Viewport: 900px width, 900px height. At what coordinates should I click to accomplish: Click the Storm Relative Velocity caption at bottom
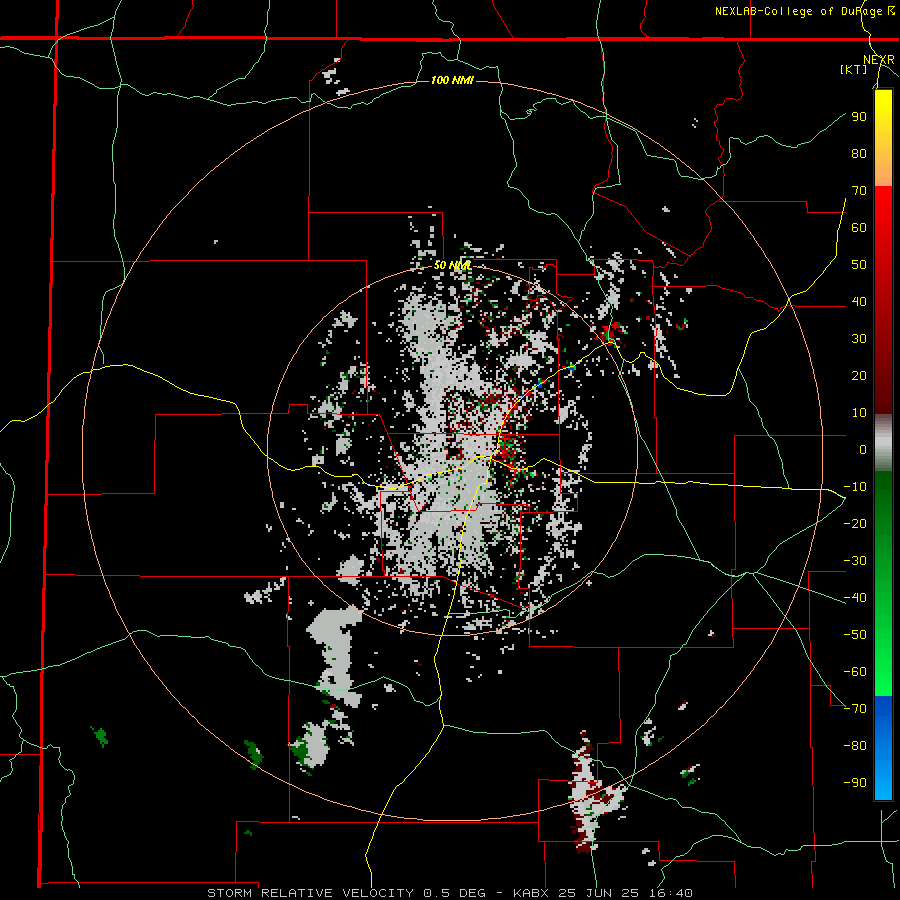click(450, 893)
